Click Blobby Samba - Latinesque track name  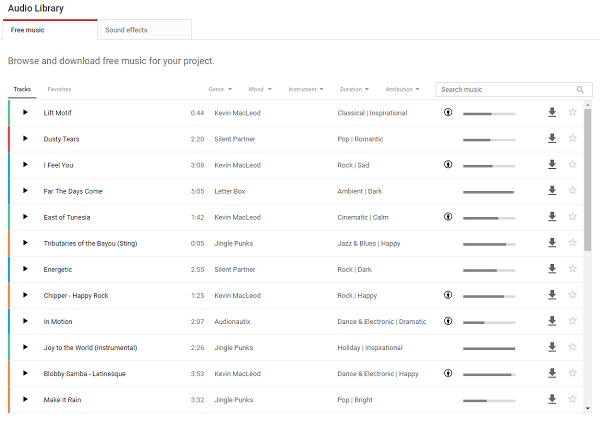(x=85, y=374)
